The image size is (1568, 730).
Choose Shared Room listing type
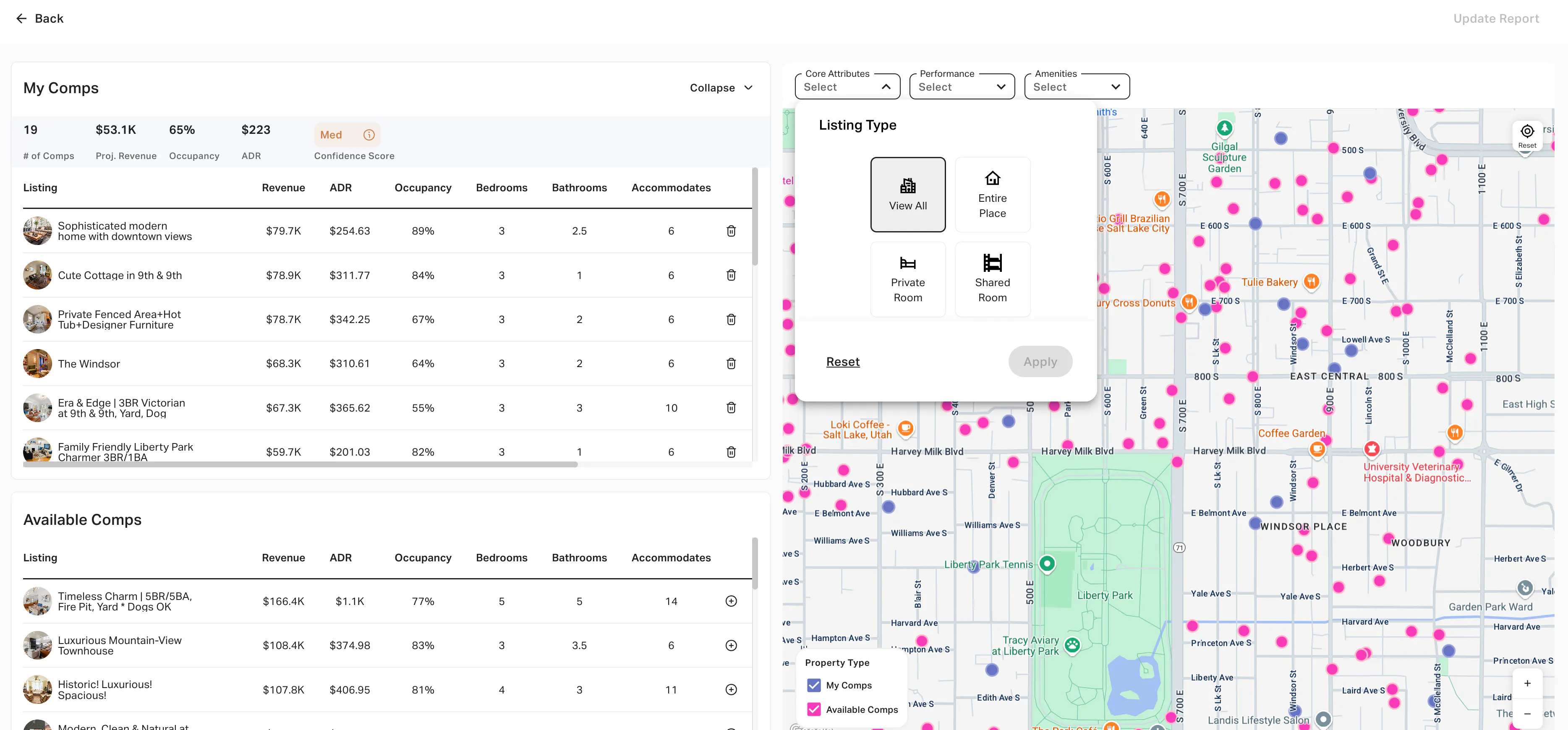tap(992, 279)
